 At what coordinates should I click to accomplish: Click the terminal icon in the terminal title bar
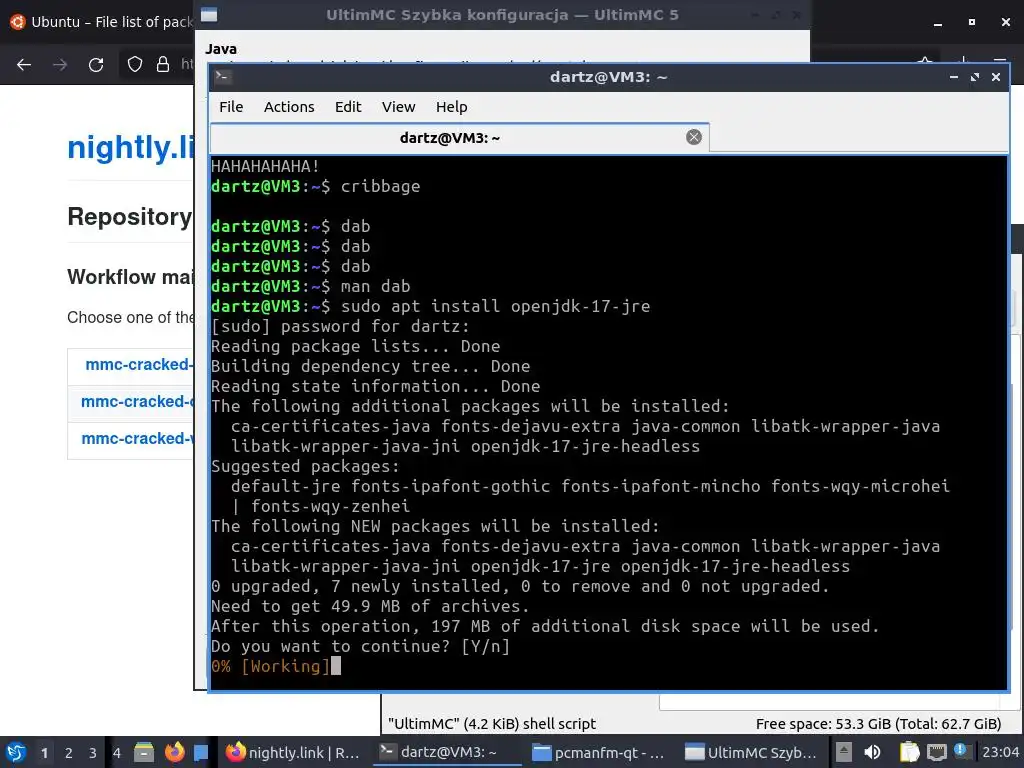point(222,77)
